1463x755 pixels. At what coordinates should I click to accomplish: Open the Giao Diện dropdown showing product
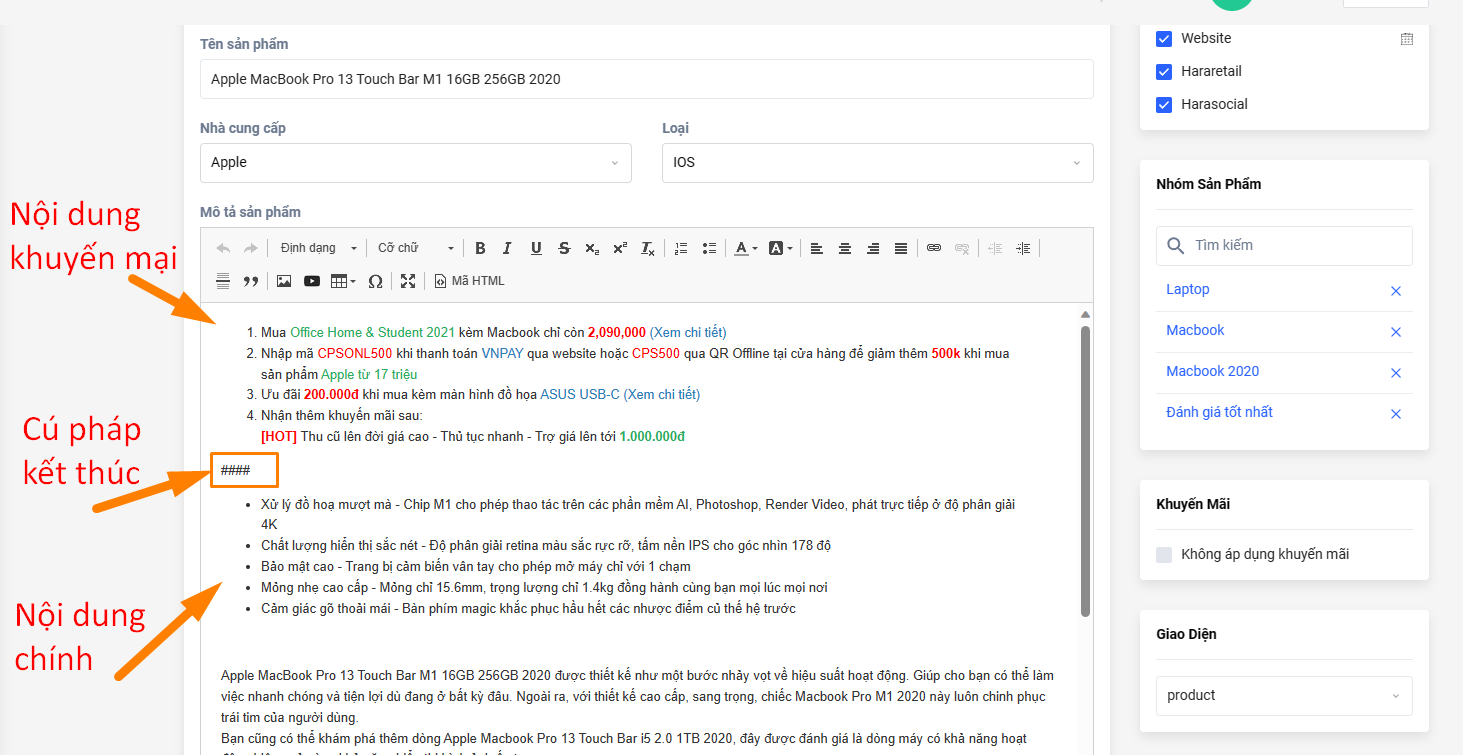(x=1284, y=696)
